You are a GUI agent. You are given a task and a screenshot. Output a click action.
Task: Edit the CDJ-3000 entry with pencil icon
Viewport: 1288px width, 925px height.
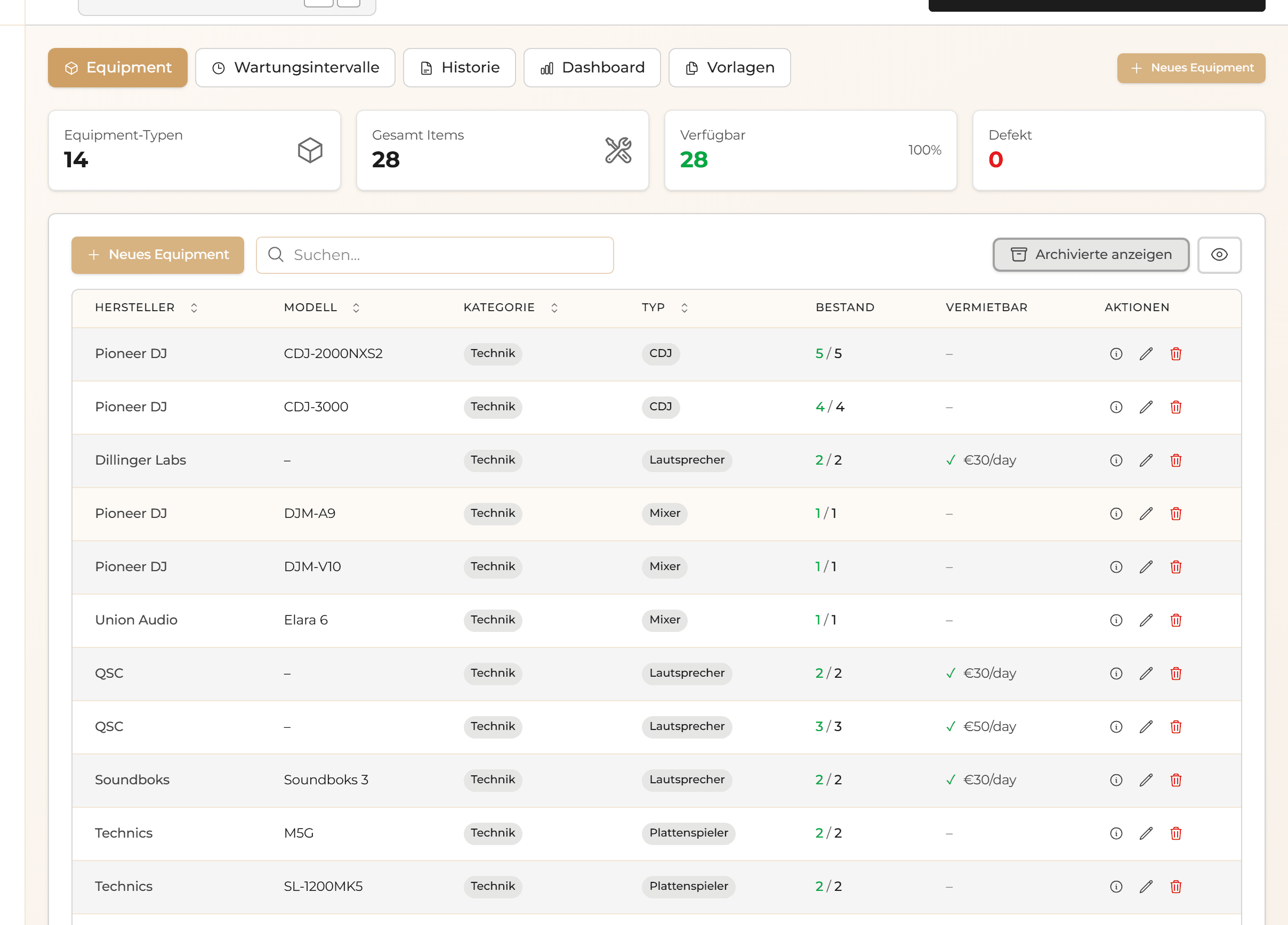coord(1146,407)
